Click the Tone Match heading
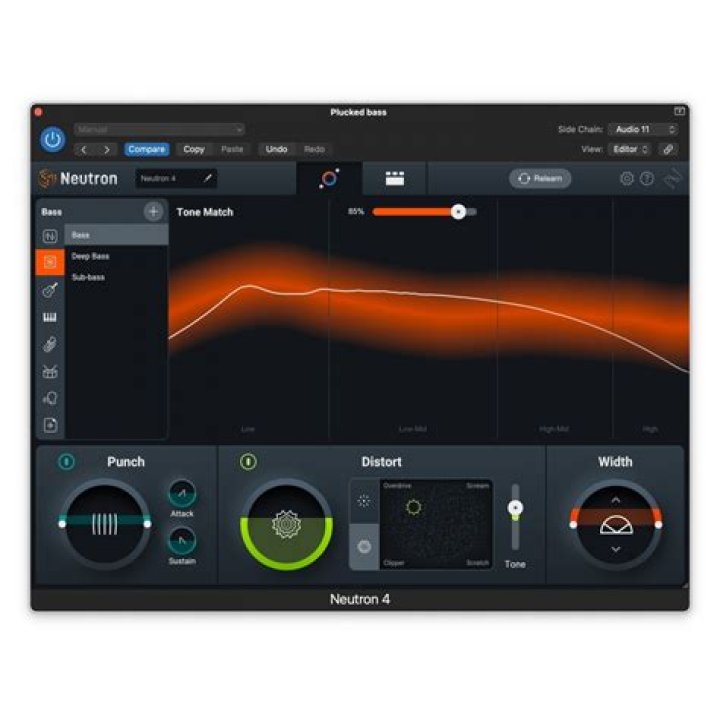Image resolution: width=720 pixels, height=720 pixels. coord(205,212)
